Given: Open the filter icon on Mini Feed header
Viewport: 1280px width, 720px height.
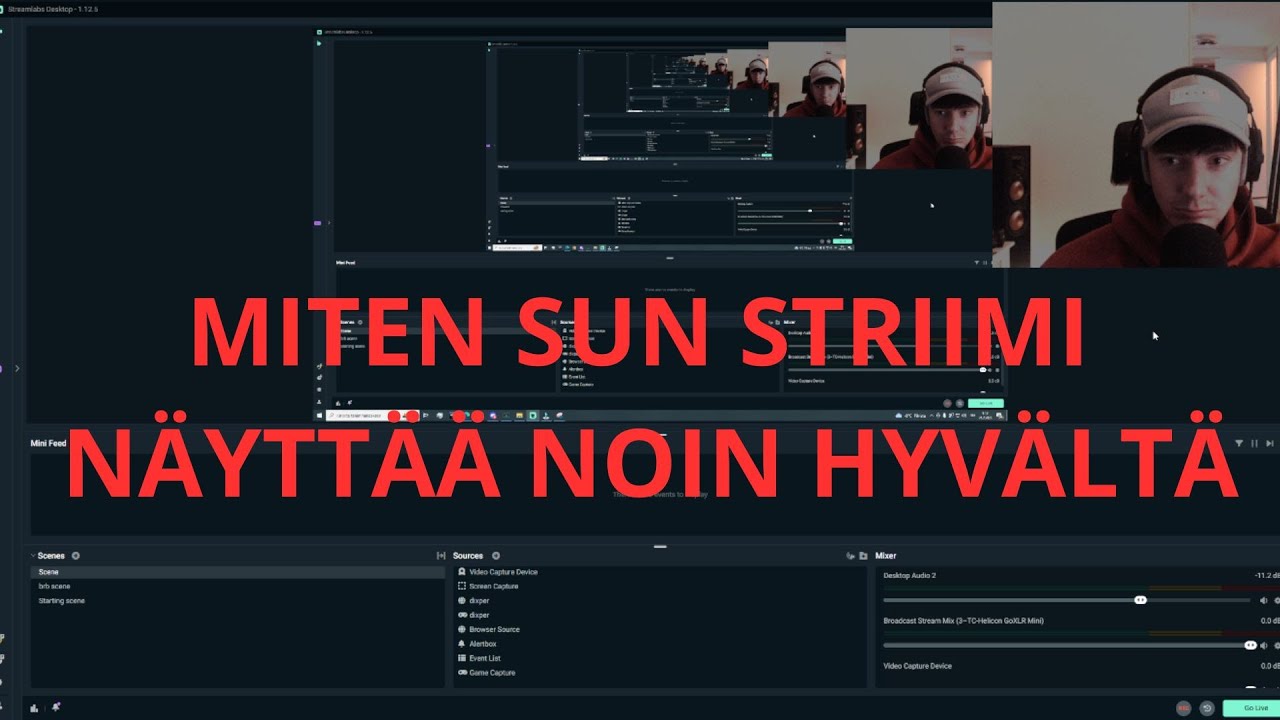Looking at the screenshot, I should [1239, 443].
